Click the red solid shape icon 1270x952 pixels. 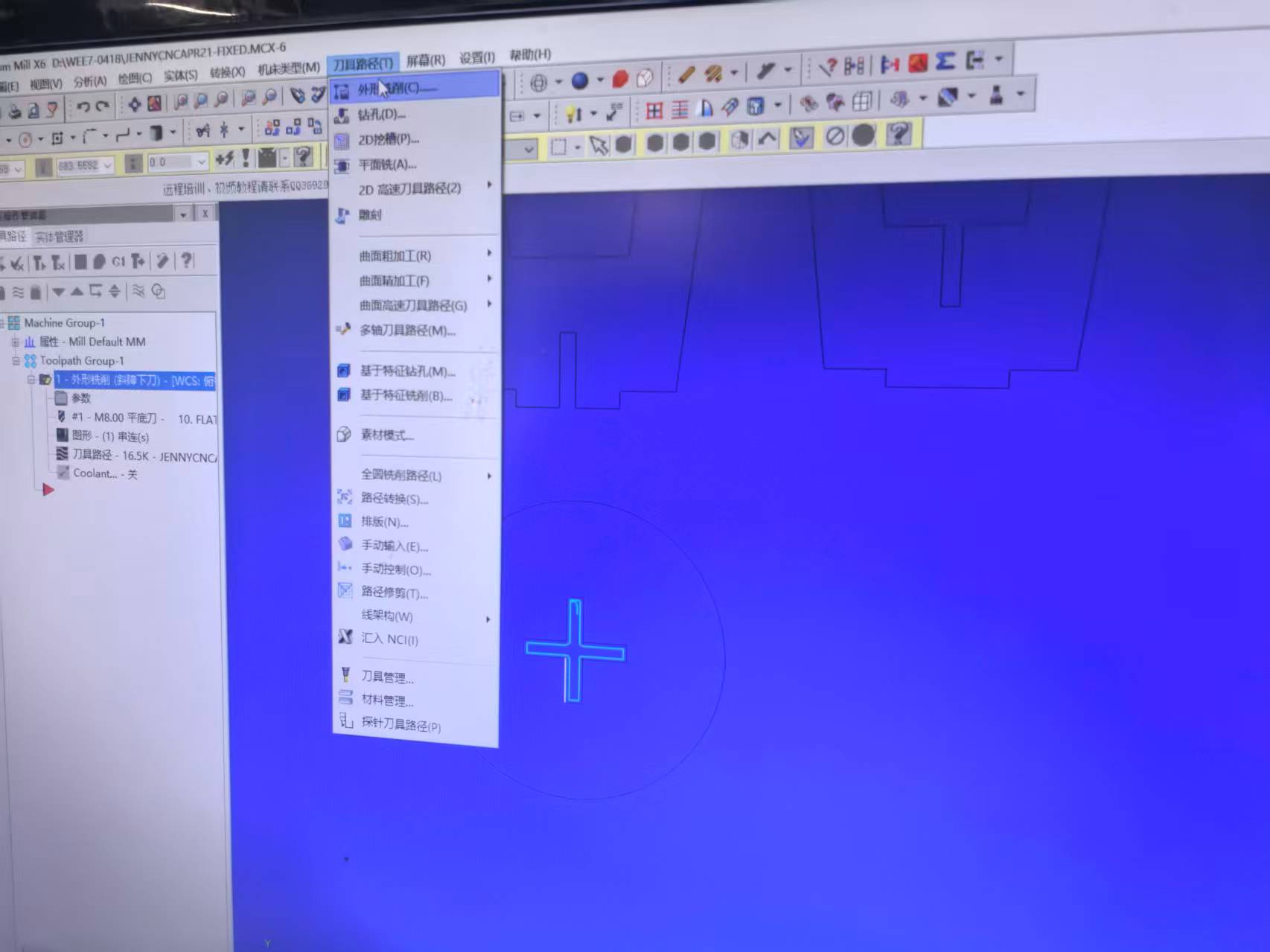[x=619, y=78]
